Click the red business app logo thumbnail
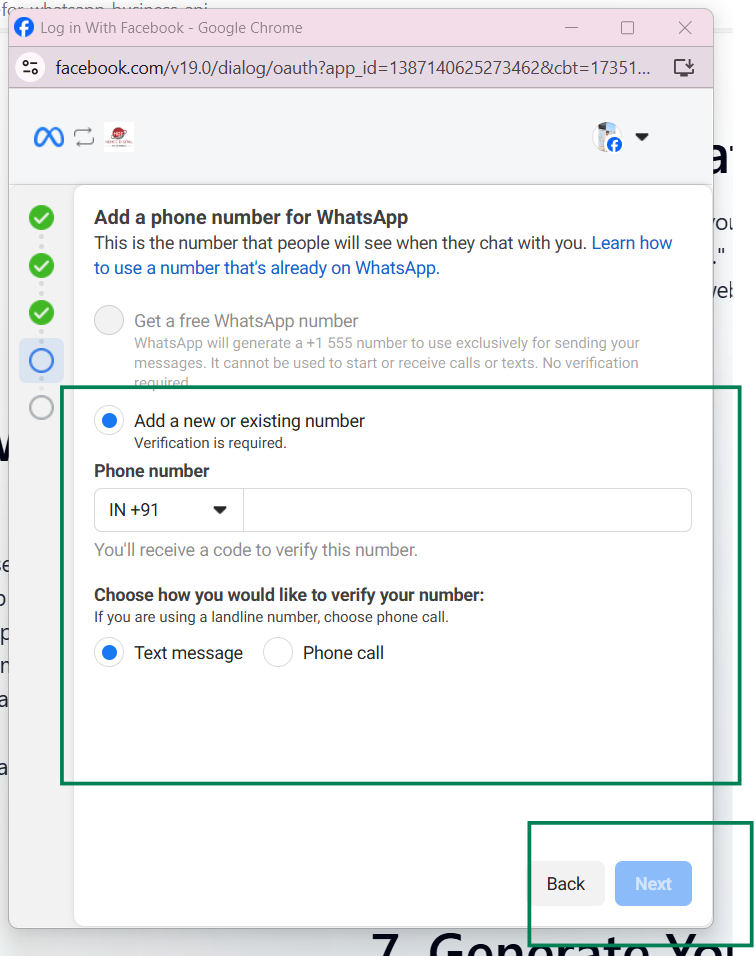 119,137
